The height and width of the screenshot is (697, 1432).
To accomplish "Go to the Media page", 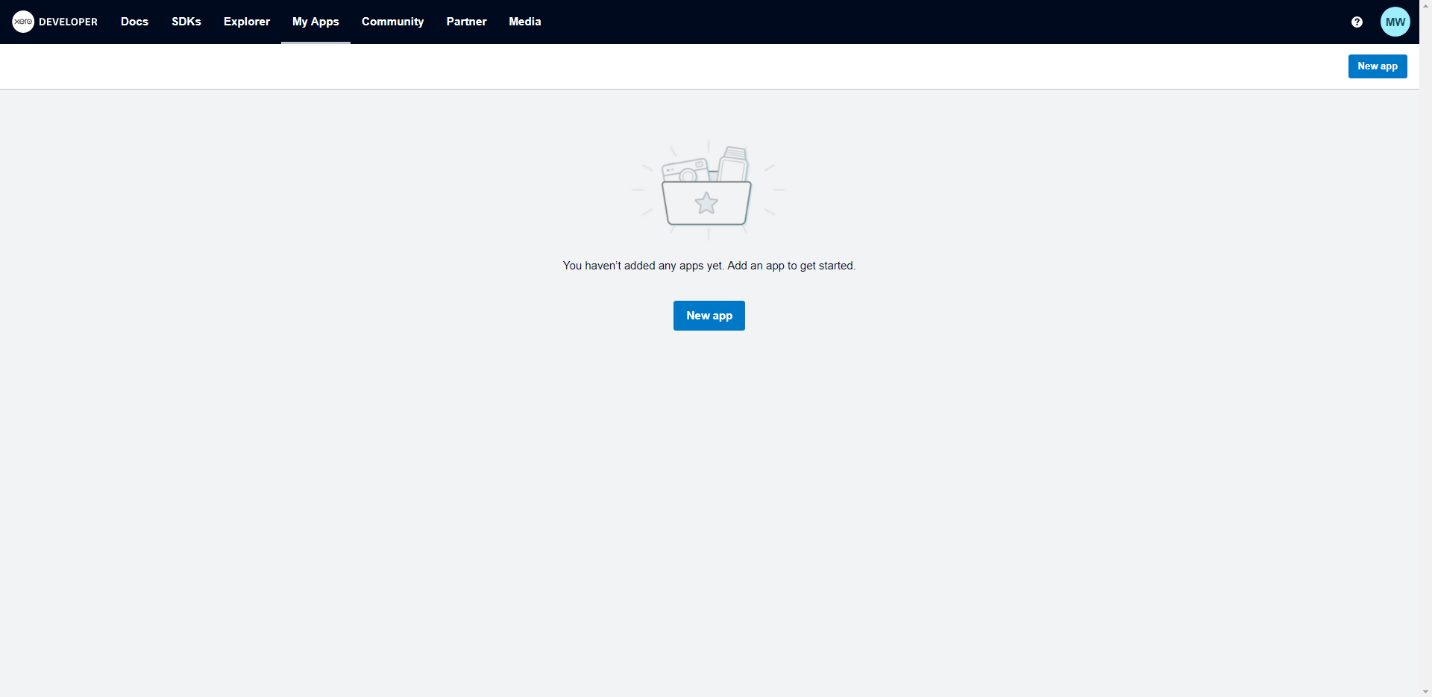I will pyautogui.click(x=524, y=21).
